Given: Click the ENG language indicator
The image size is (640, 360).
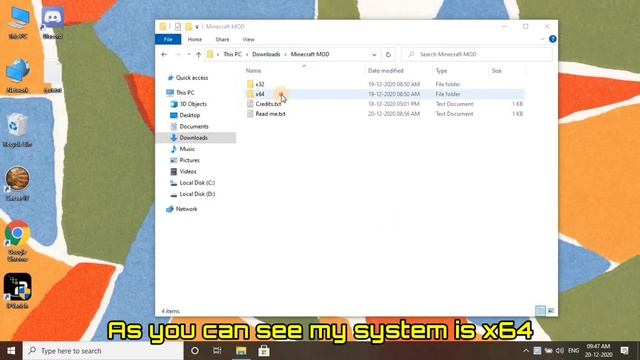Looking at the screenshot, I should (x=573, y=351).
